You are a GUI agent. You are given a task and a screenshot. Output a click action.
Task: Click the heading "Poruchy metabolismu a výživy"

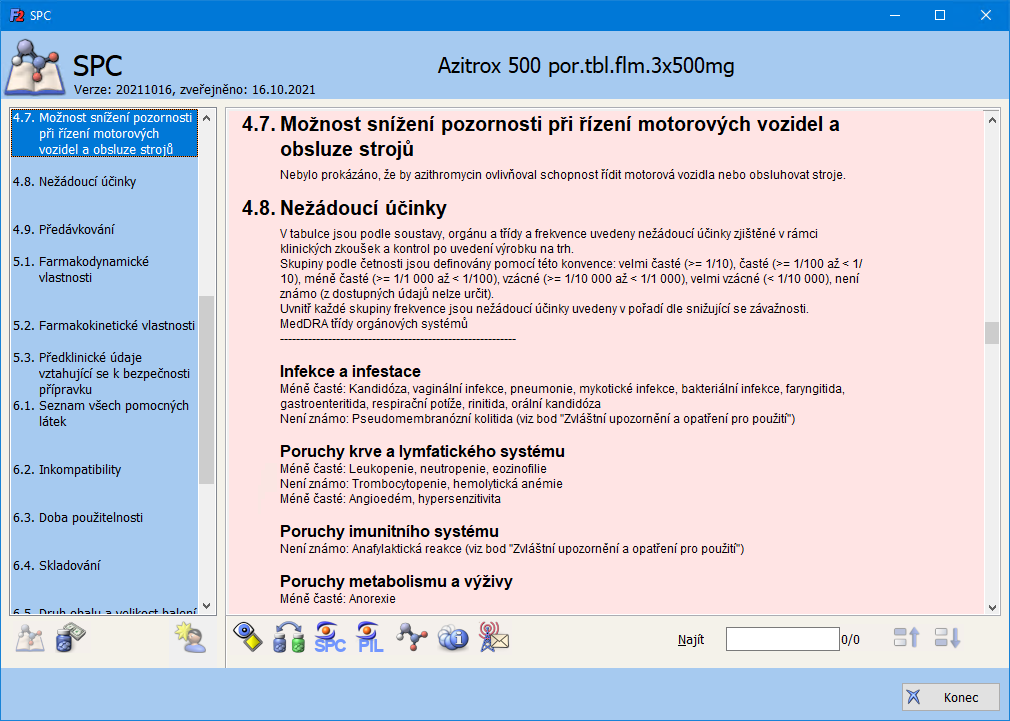pyautogui.click(x=396, y=581)
